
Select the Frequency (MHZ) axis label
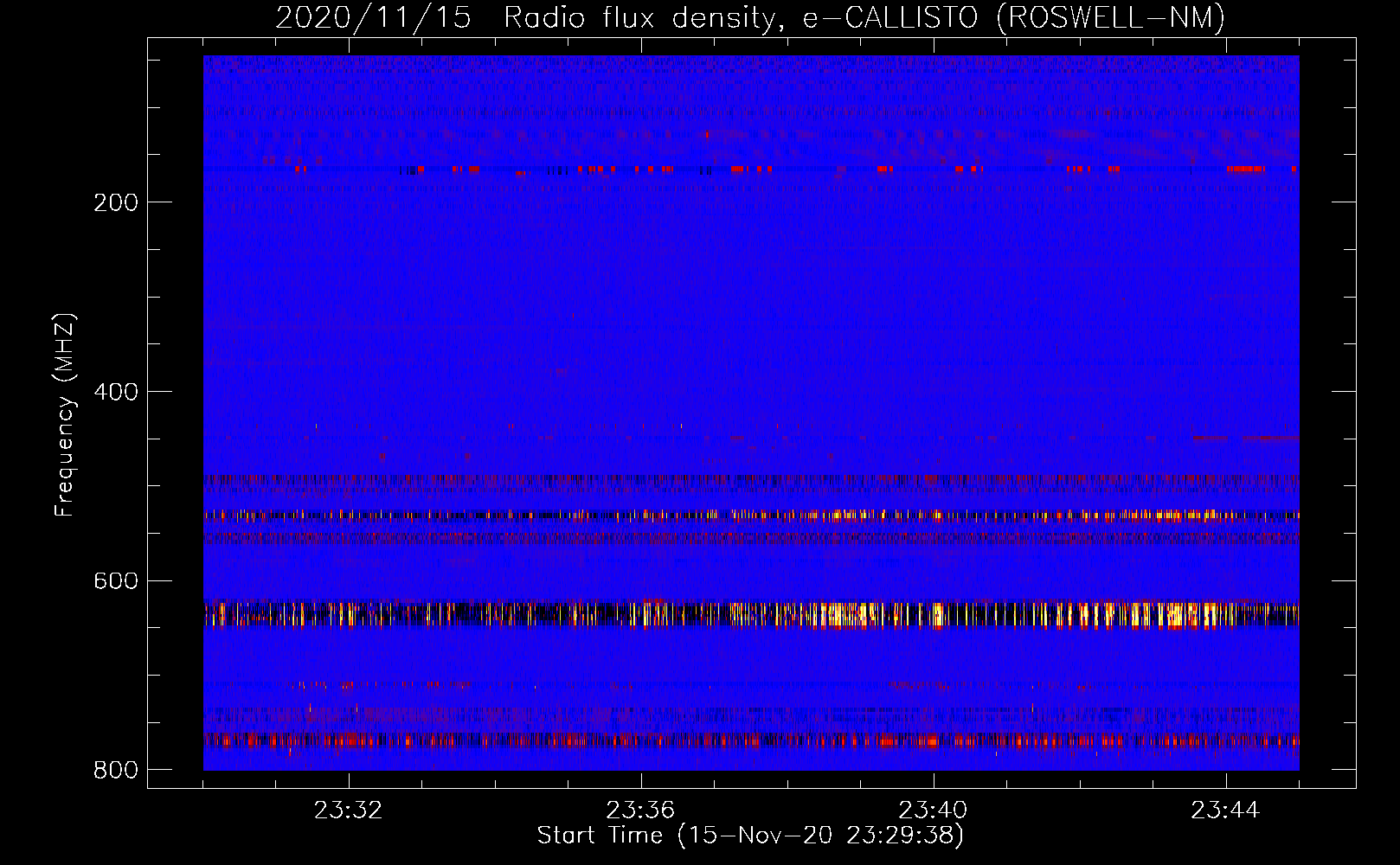[65, 415]
